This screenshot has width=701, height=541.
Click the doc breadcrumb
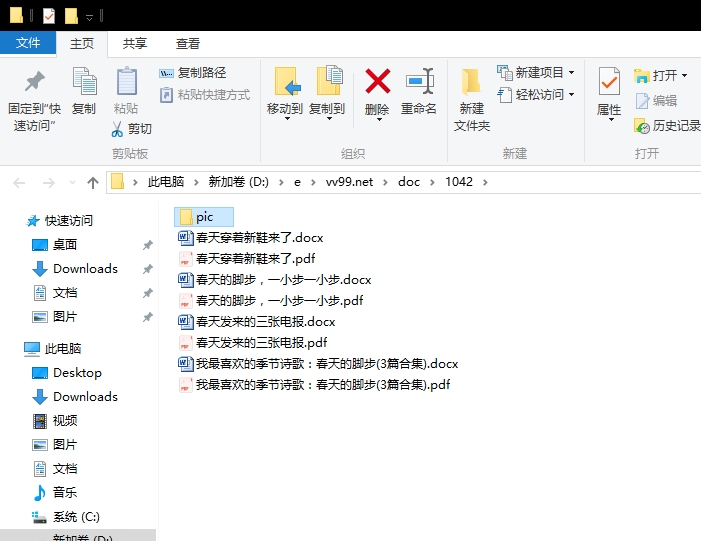[x=409, y=182]
